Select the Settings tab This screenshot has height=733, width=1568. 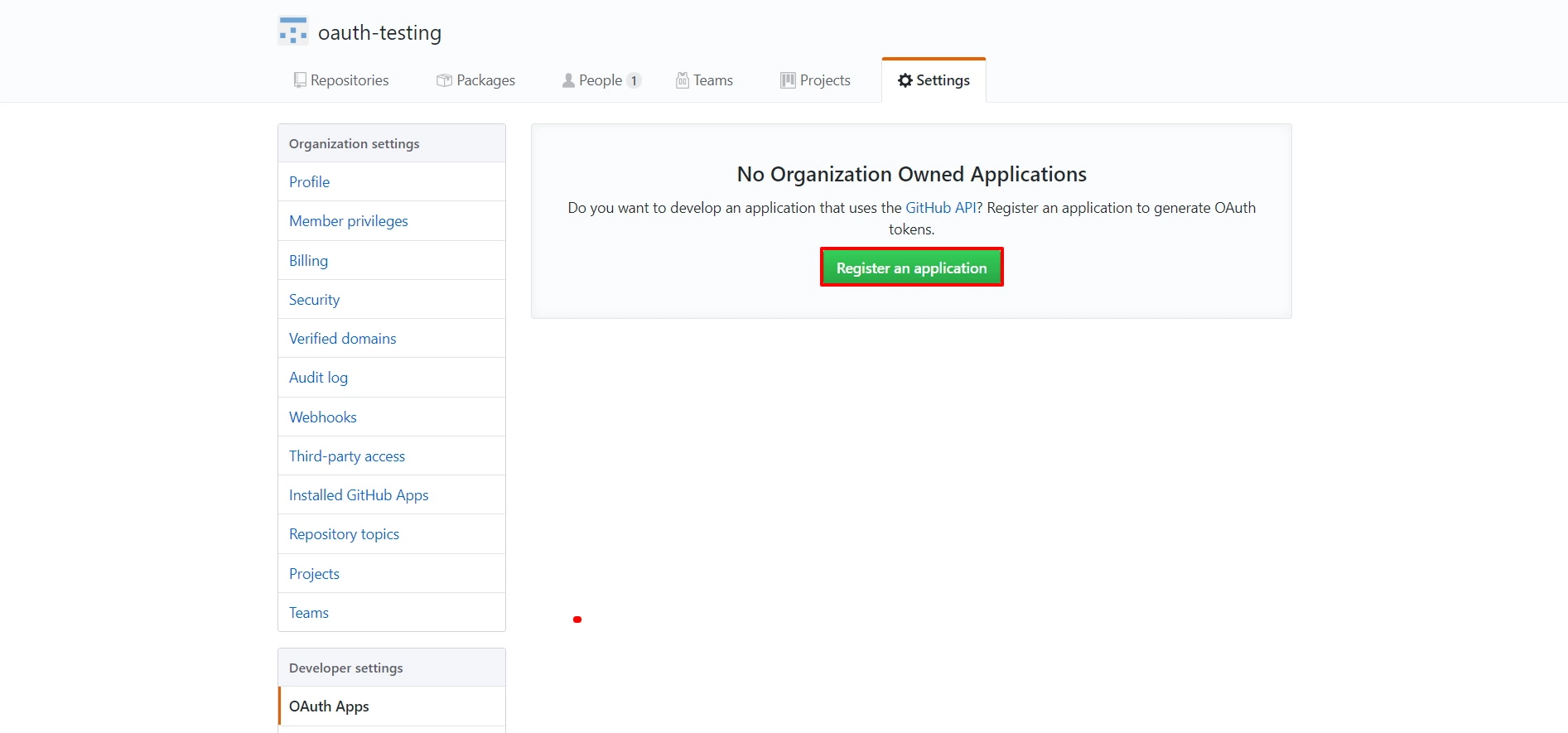(934, 80)
